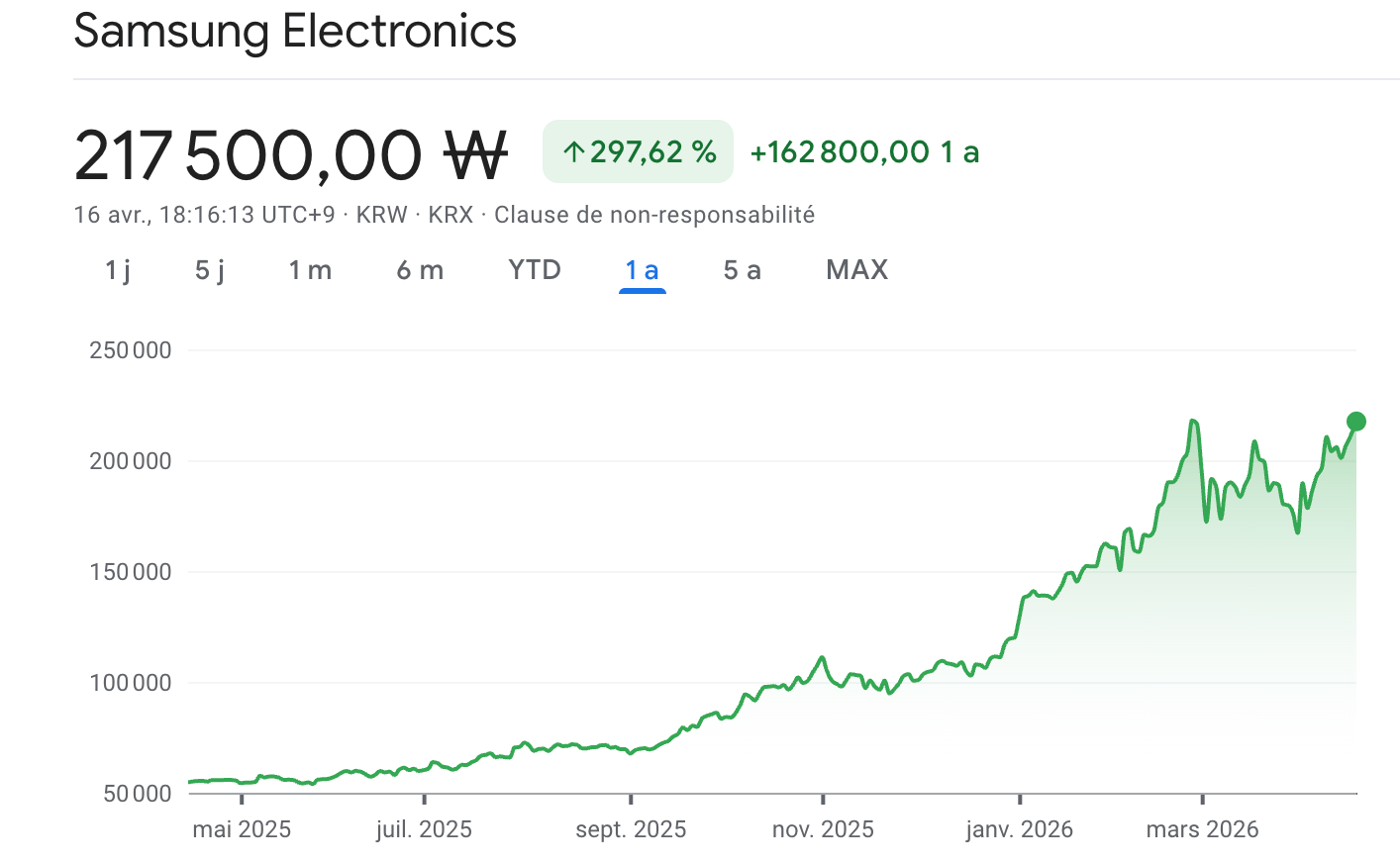Click the mars 2026 axis label
The width and height of the screenshot is (1400, 863).
1202,829
